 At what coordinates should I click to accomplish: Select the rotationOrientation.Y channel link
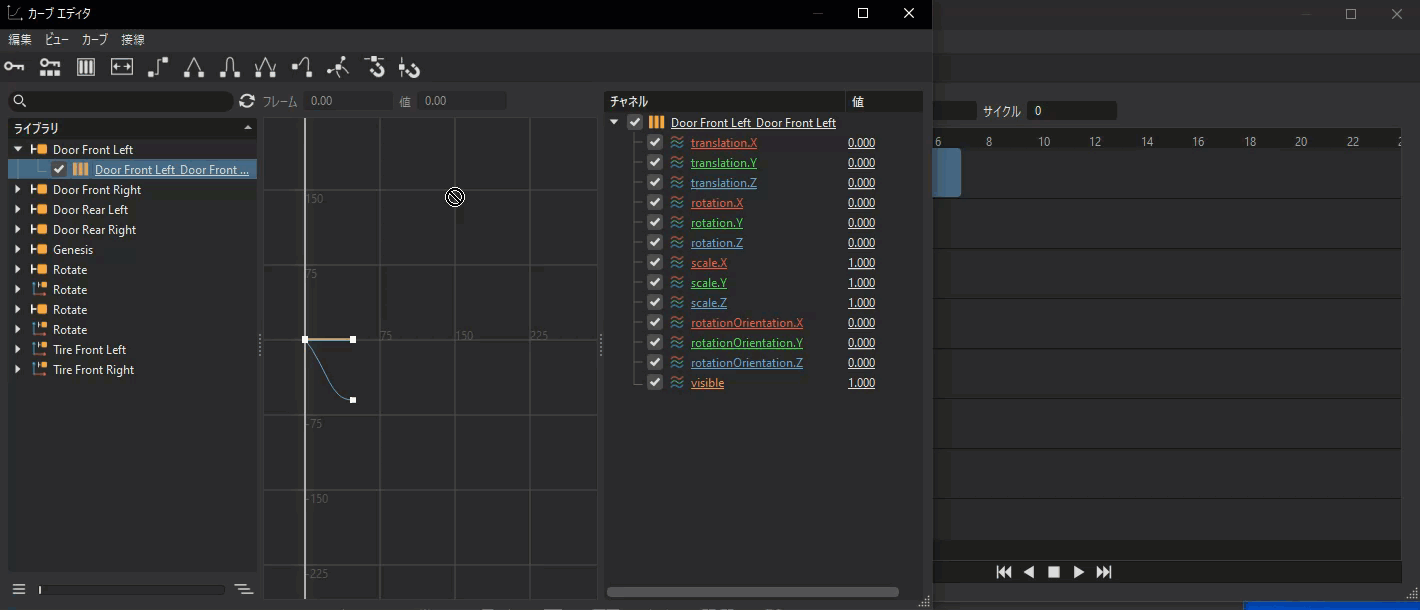click(x=746, y=343)
